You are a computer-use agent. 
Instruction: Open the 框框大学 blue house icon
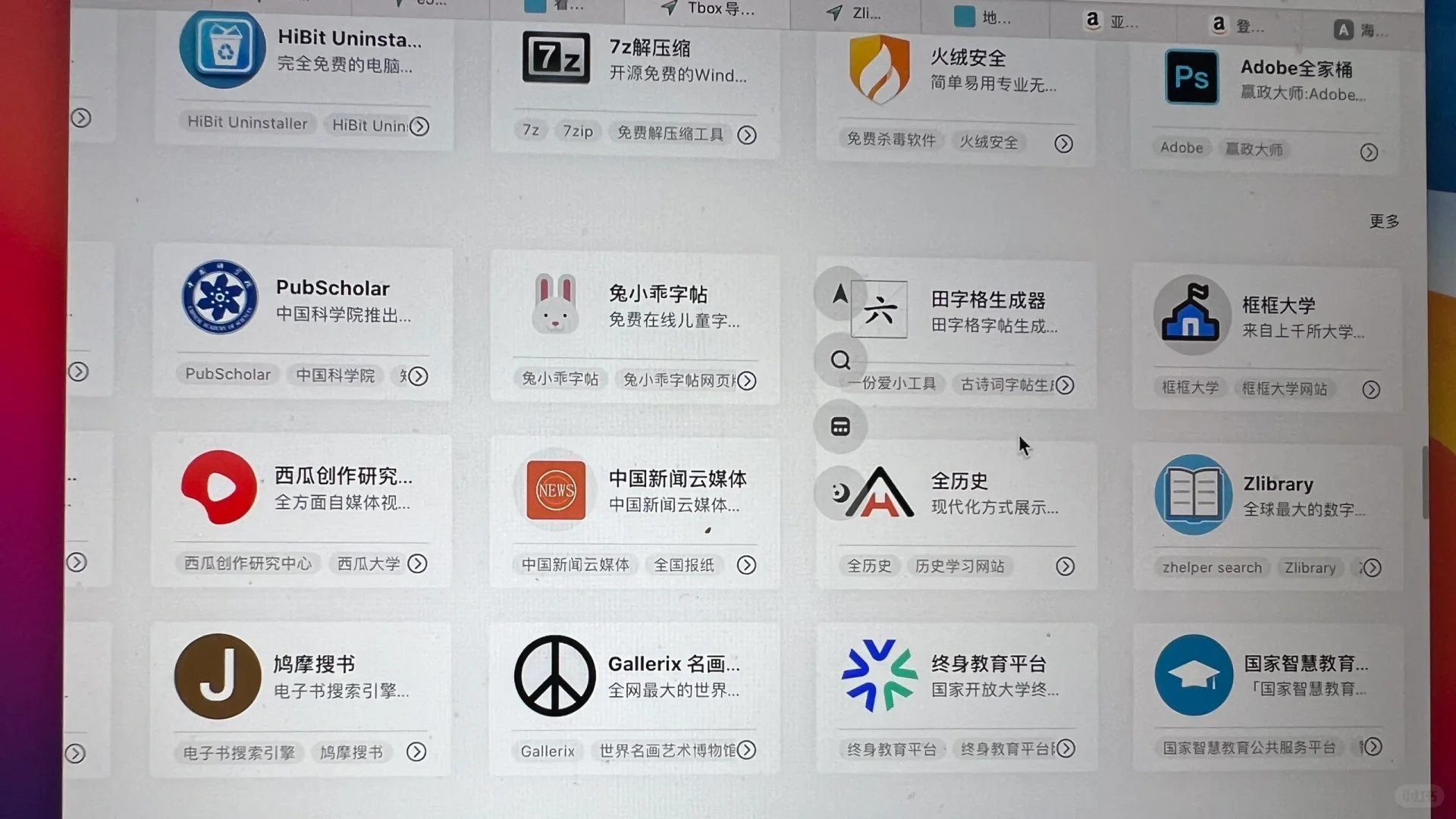(x=1191, y=315)
